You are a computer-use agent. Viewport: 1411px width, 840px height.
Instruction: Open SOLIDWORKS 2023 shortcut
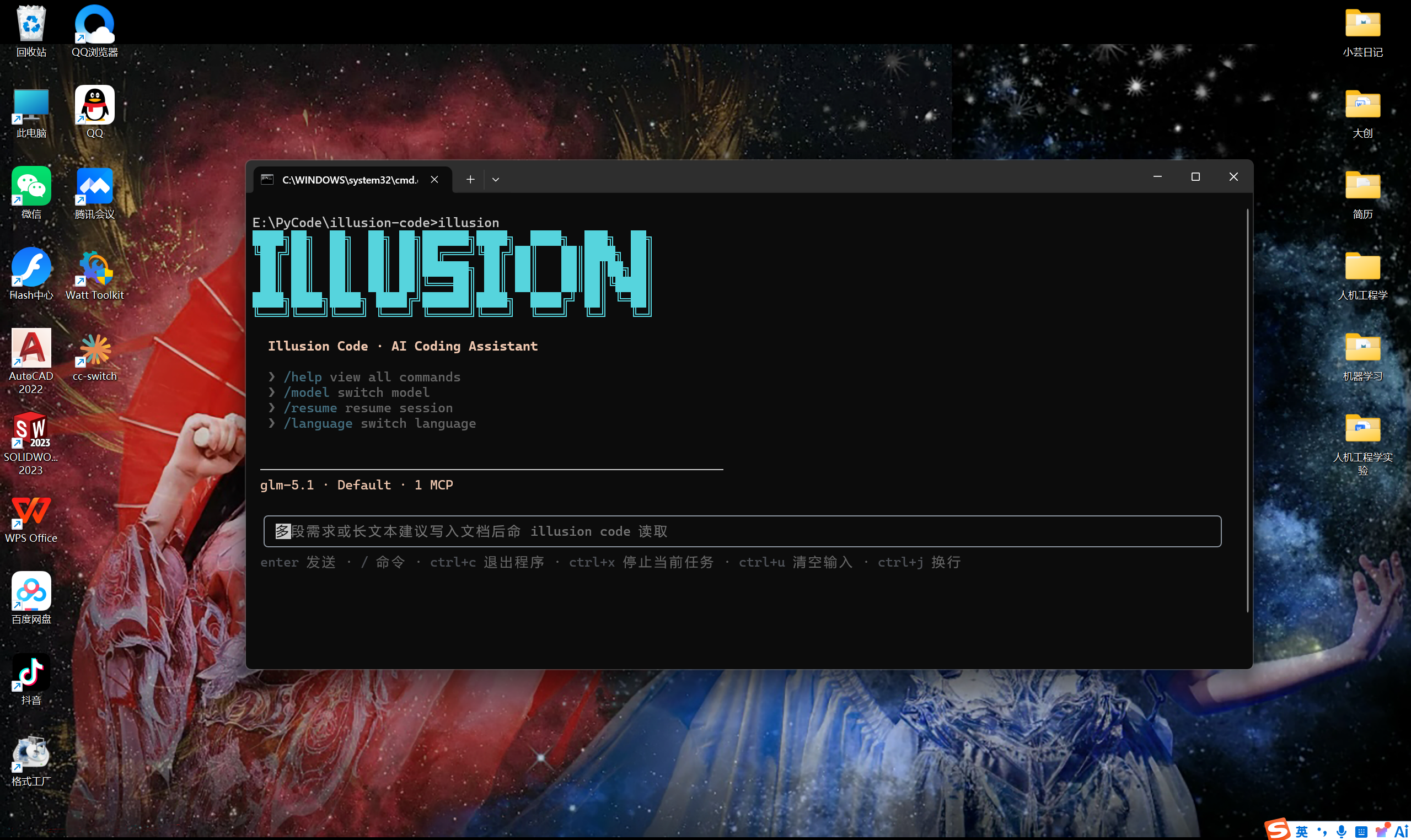tap(31, 443)
